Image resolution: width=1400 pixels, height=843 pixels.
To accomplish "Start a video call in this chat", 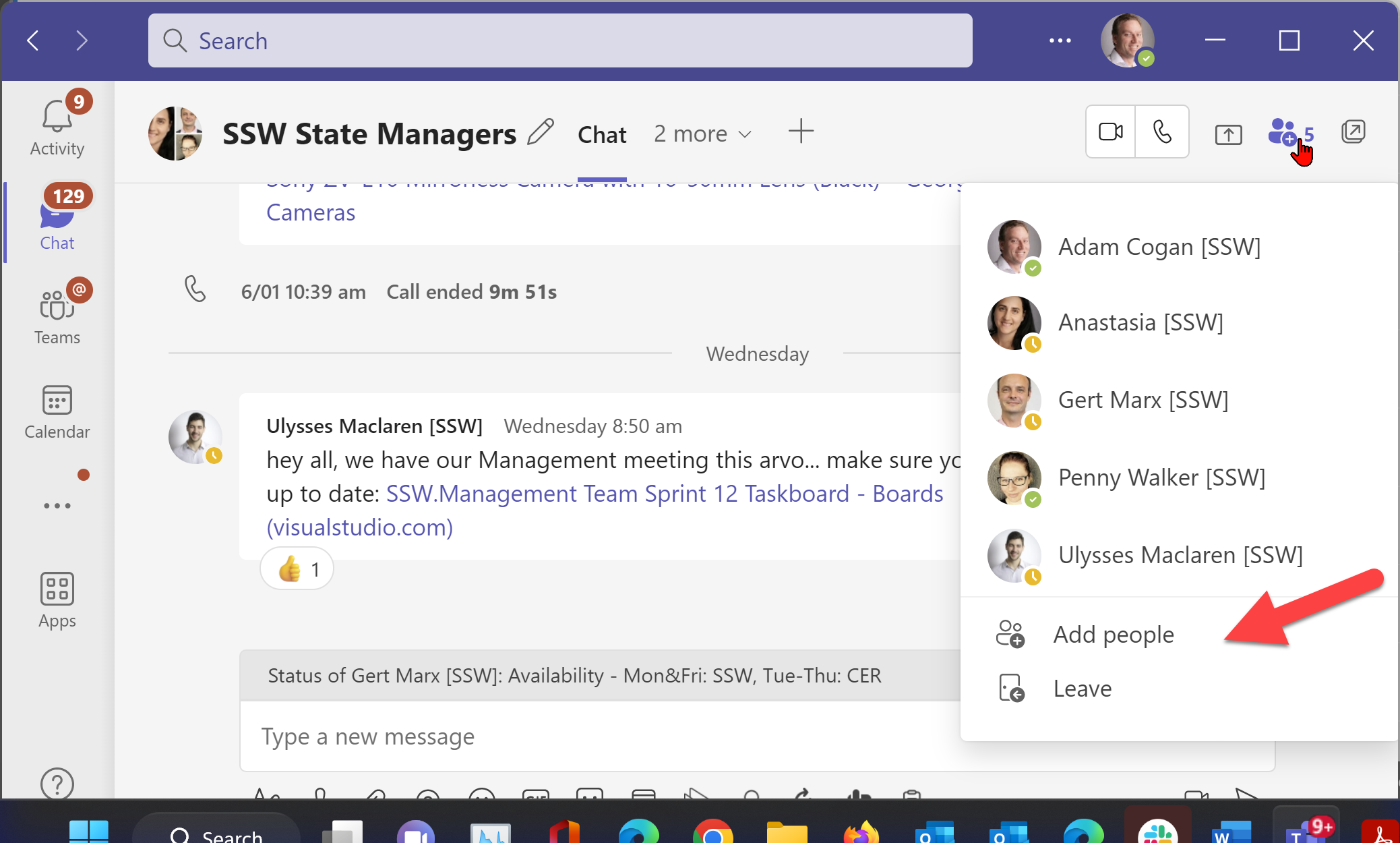I will [x=1110, y=132].
